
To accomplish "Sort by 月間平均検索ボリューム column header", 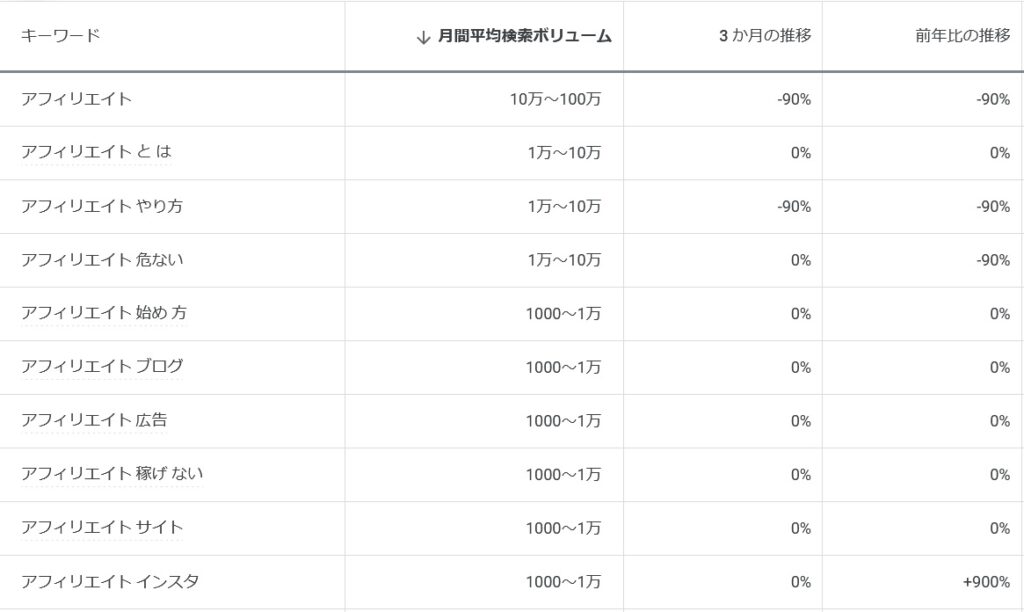I will click(x=524, y=36).
